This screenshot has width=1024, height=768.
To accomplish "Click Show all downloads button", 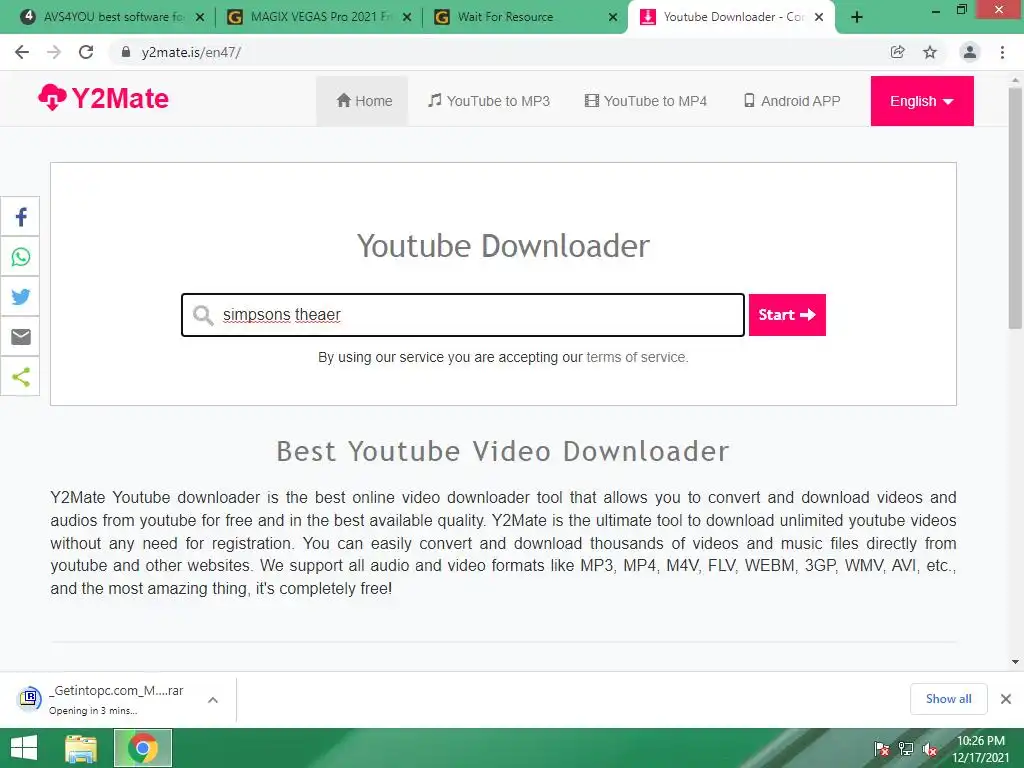I will coord(948,699).
